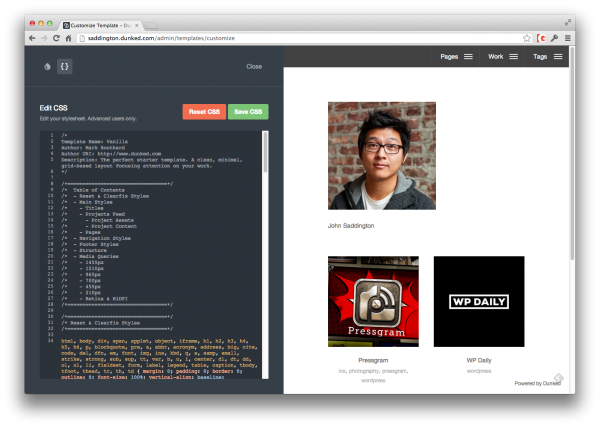
Task: Open the Pressgram project thumbnail
Action: [x=373, y=301]
